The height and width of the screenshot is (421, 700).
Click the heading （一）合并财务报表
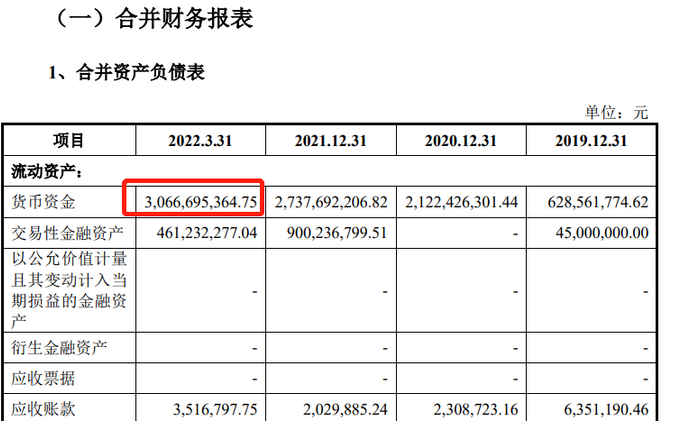[154, 19]
